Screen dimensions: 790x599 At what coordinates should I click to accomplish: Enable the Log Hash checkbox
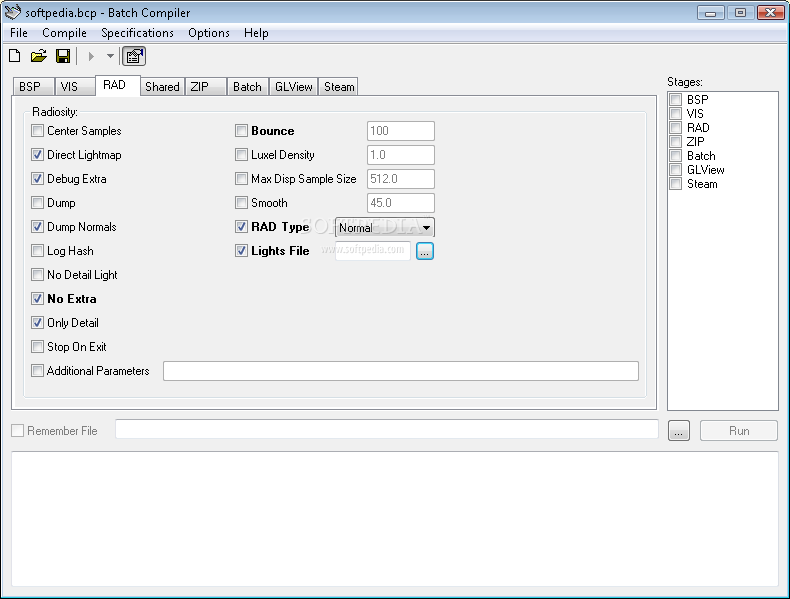[x=37, y=251]
